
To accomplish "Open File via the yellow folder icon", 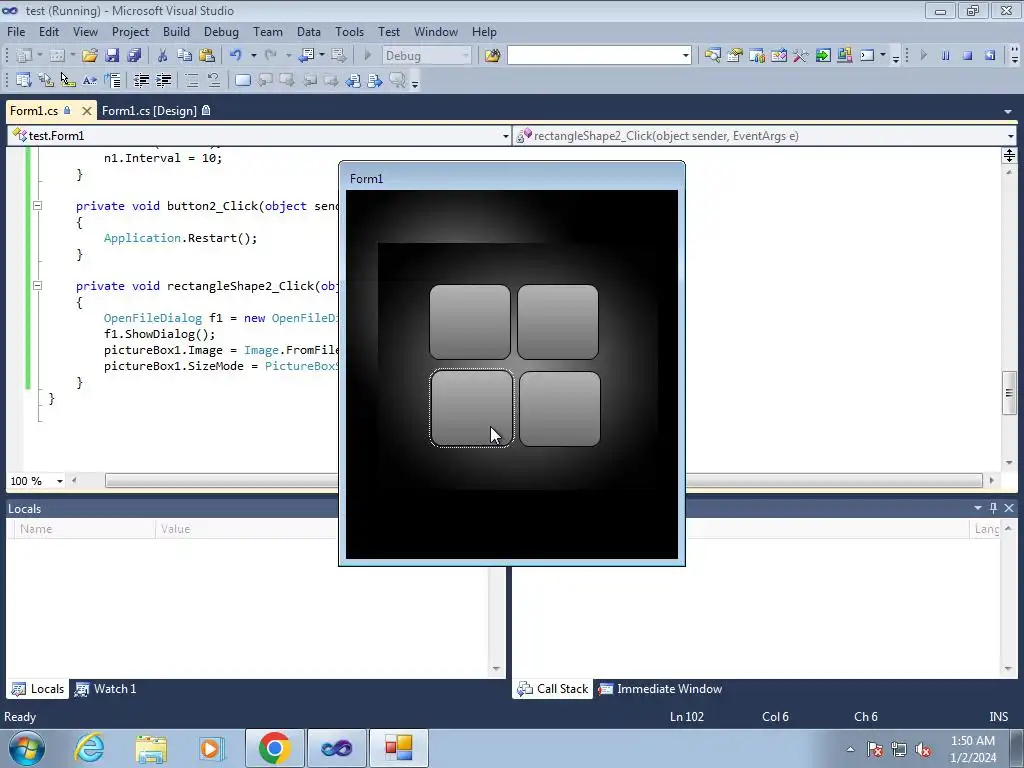I will (x=90, y=56).
